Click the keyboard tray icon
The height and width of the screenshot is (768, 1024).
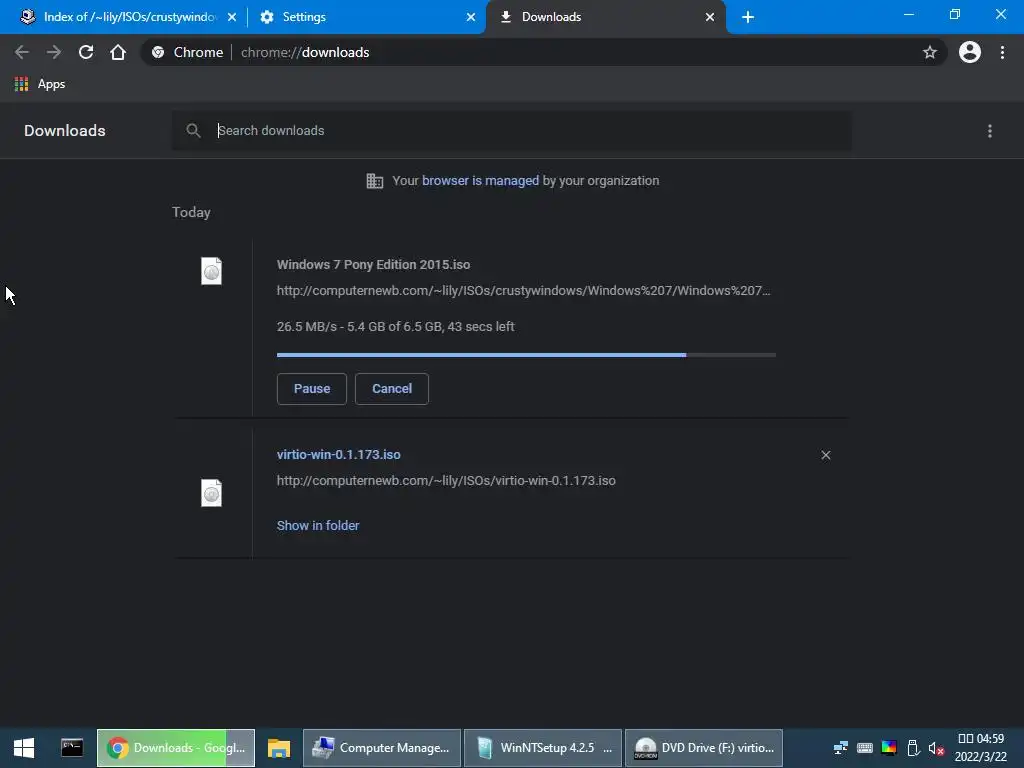(x=865, y=748)
